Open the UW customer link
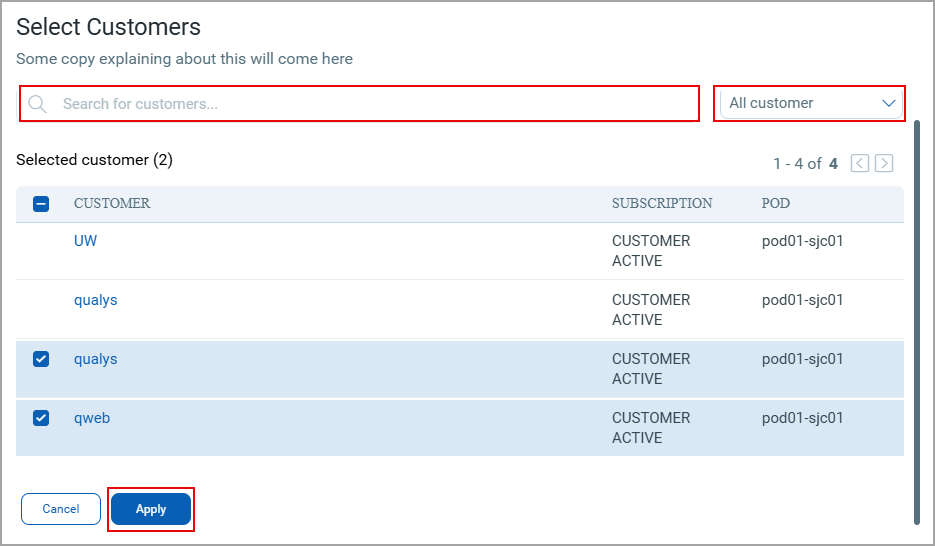935x546 pixels. [85, 241]
